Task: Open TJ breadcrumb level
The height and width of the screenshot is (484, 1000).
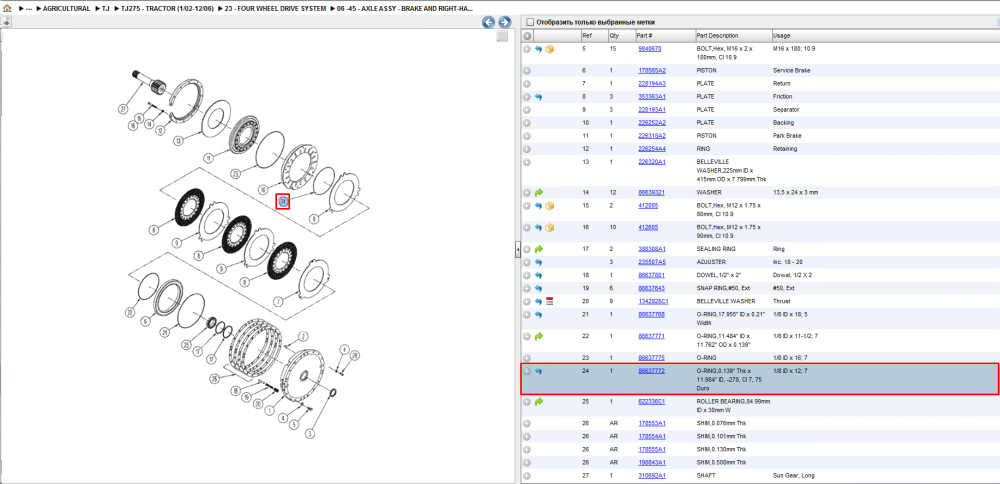Action: coord(105,9)
